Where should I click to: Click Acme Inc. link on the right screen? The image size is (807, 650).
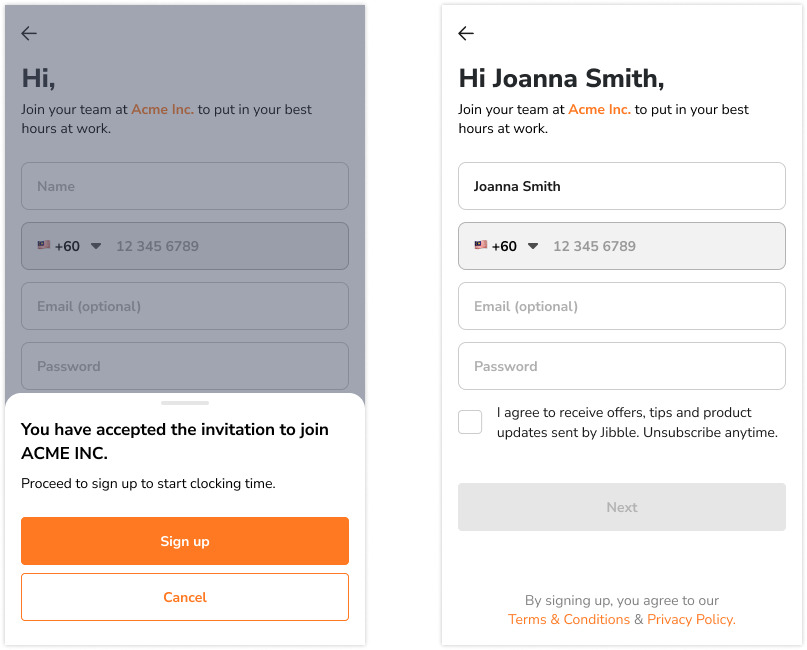tap(599, 109)
